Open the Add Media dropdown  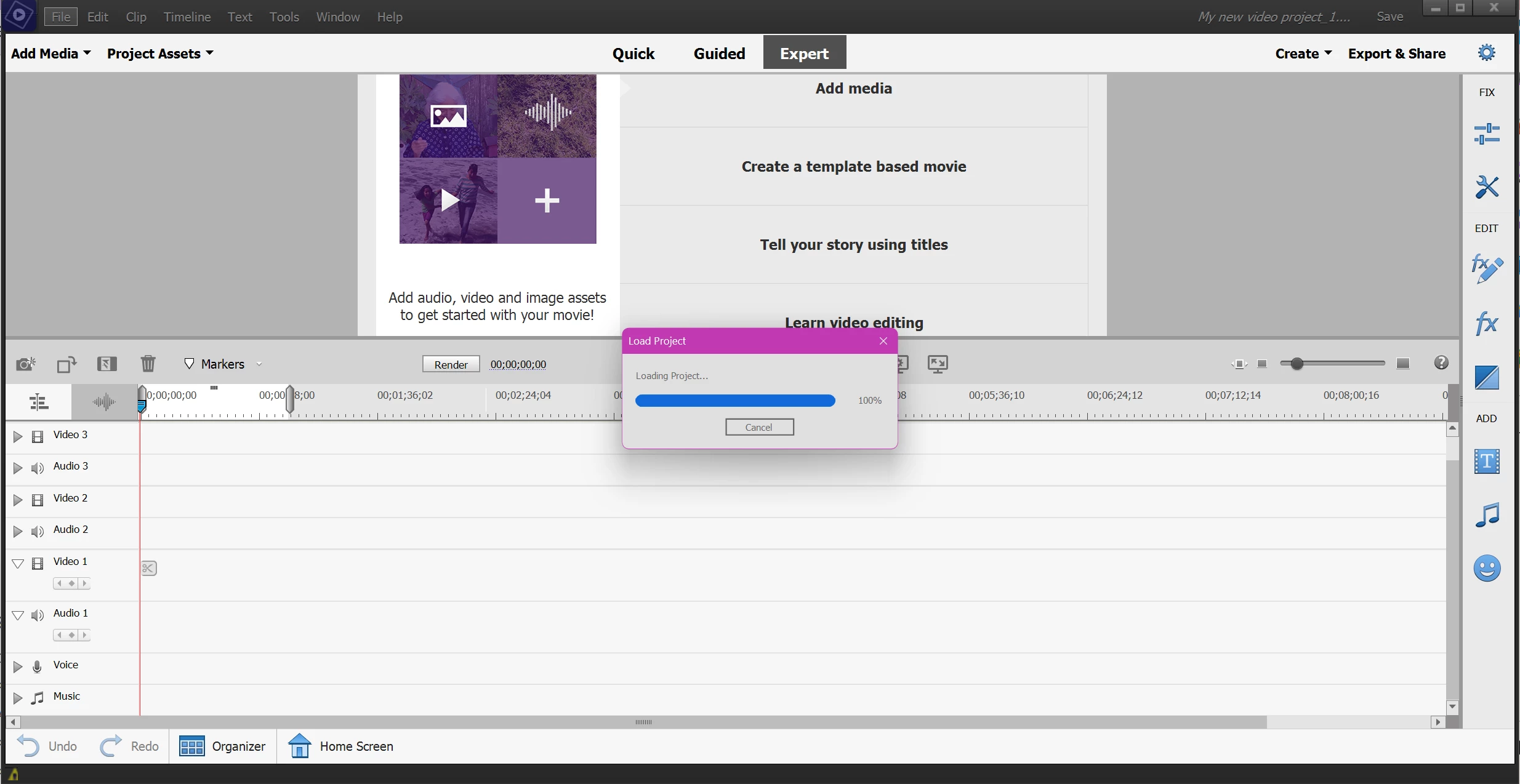[51, 54]
